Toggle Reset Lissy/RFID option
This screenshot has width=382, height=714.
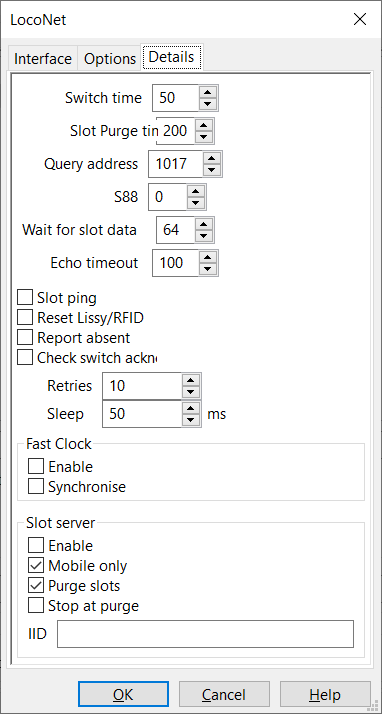[25, 317]
